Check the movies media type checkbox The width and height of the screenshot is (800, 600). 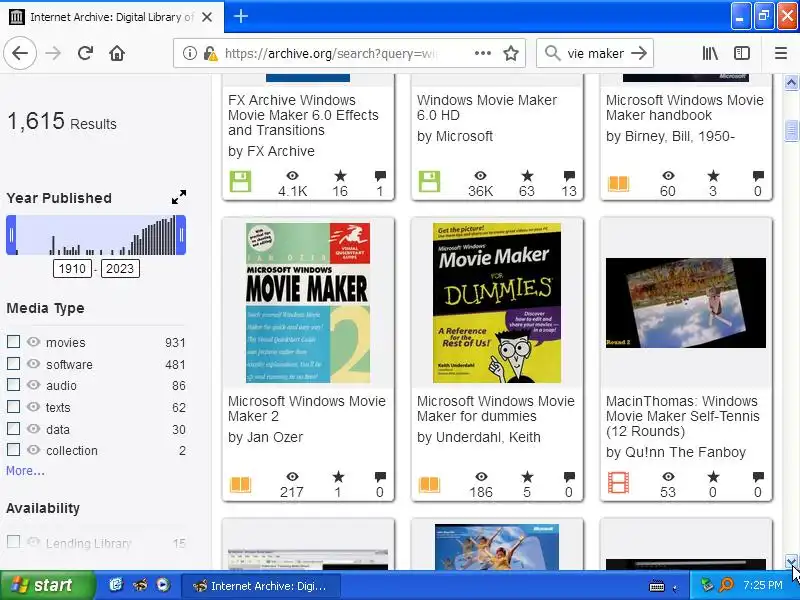[x=13, y=341]
